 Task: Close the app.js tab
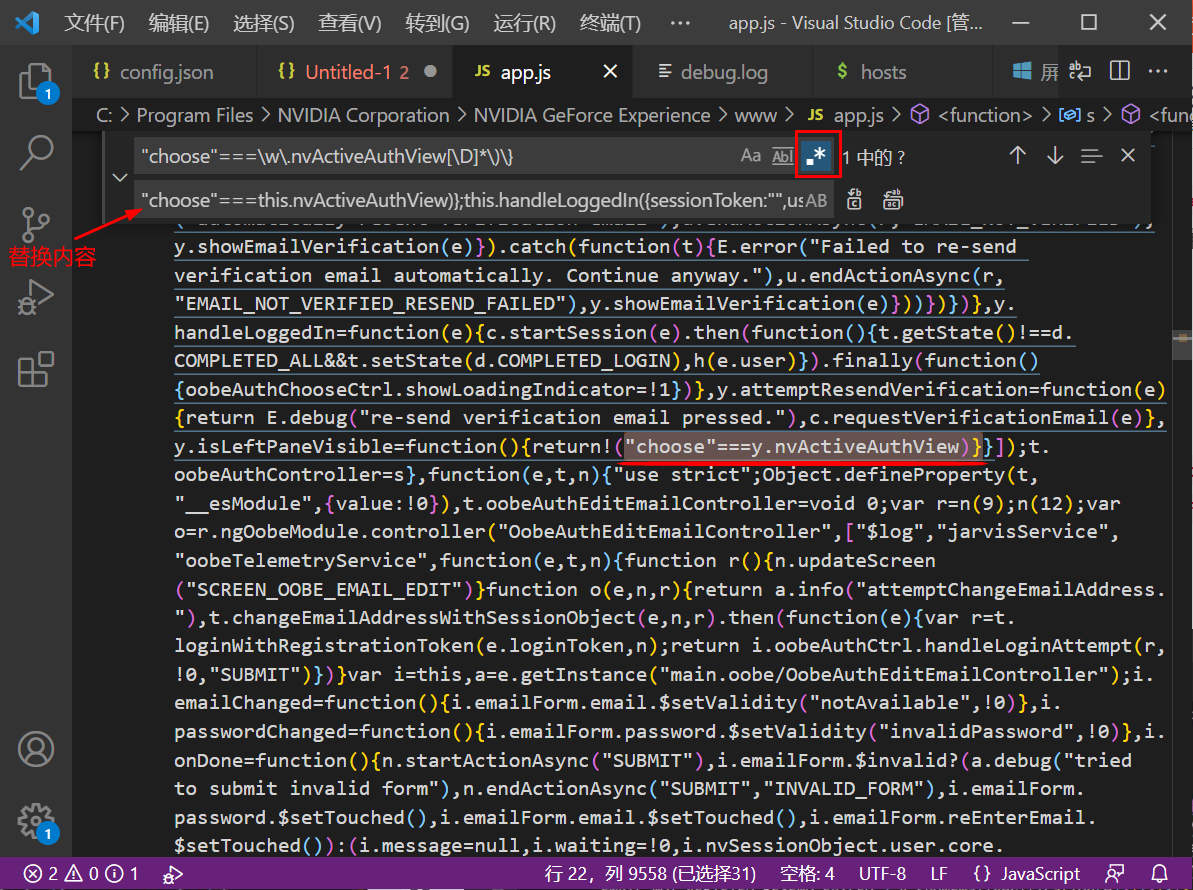pos(610,72)
